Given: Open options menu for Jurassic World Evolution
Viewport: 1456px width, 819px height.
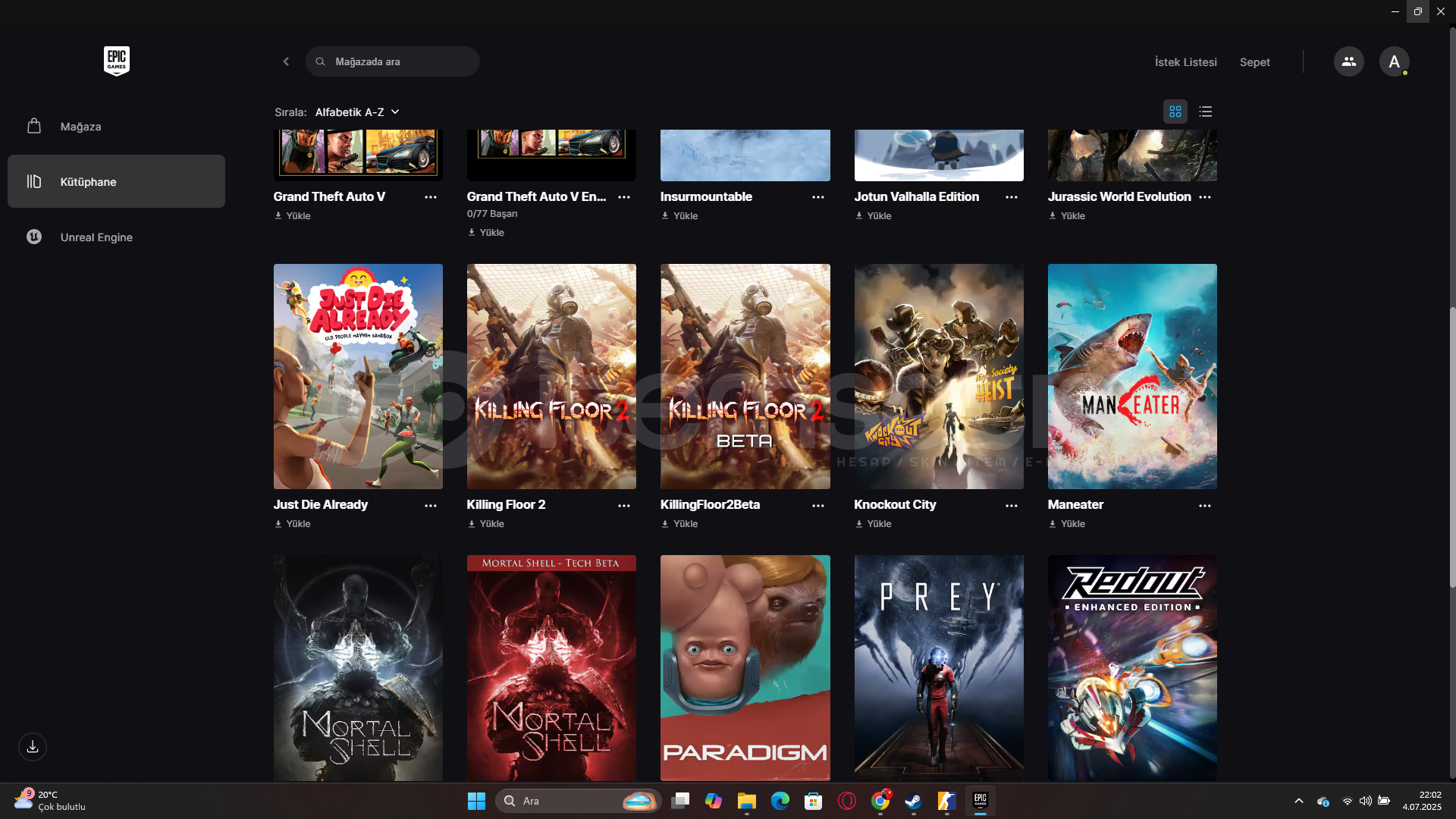Looking at the screenshot, I should coord(1205,197).
